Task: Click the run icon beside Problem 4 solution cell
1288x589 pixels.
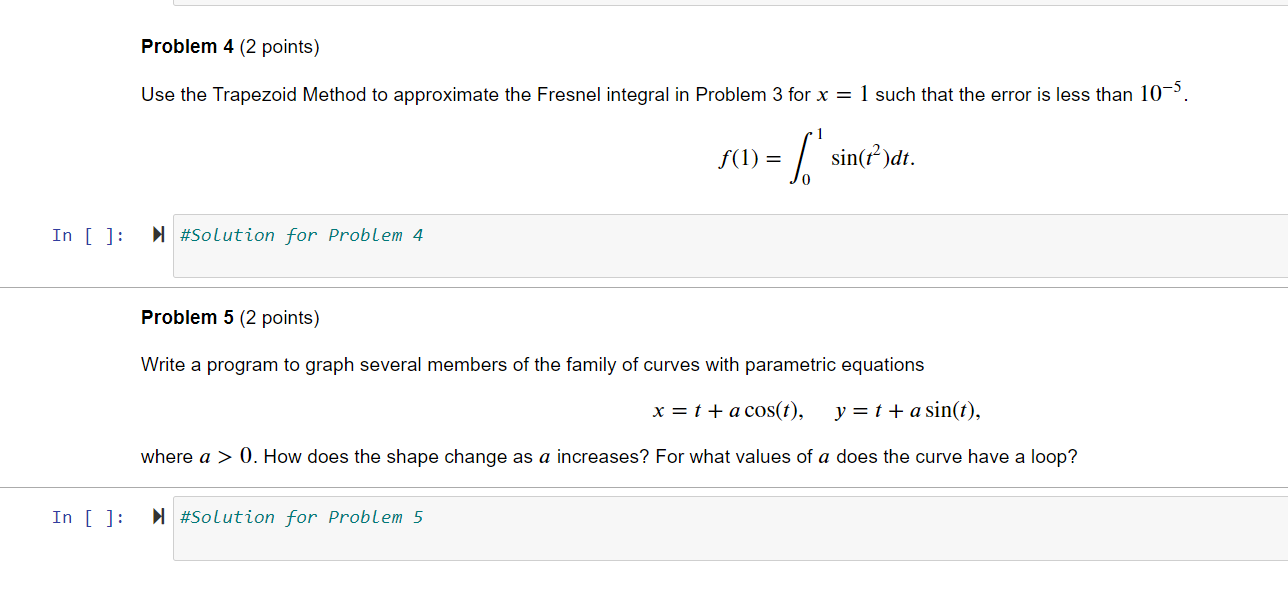Action: click(158, 234)
